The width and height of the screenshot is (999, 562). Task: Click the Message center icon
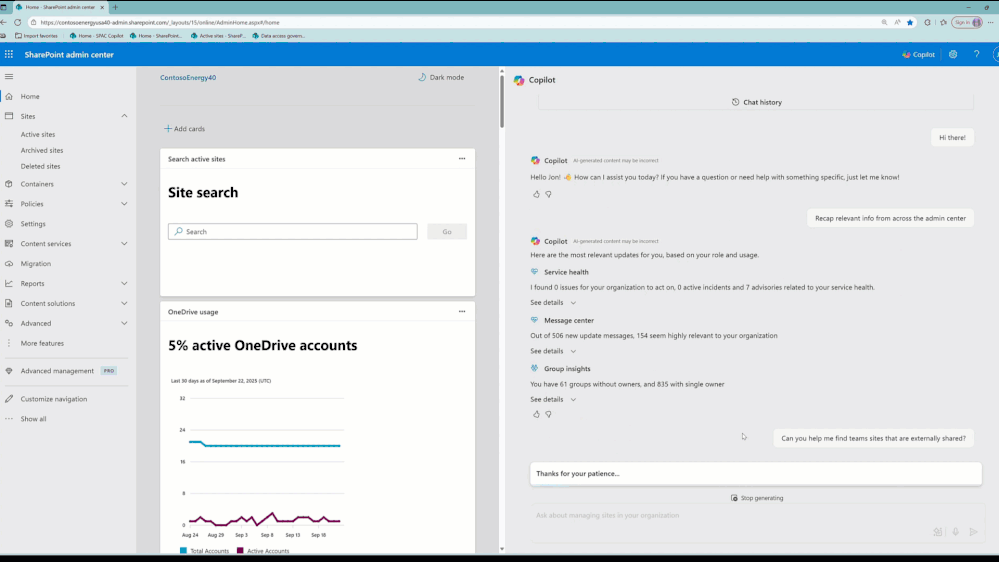535,320
